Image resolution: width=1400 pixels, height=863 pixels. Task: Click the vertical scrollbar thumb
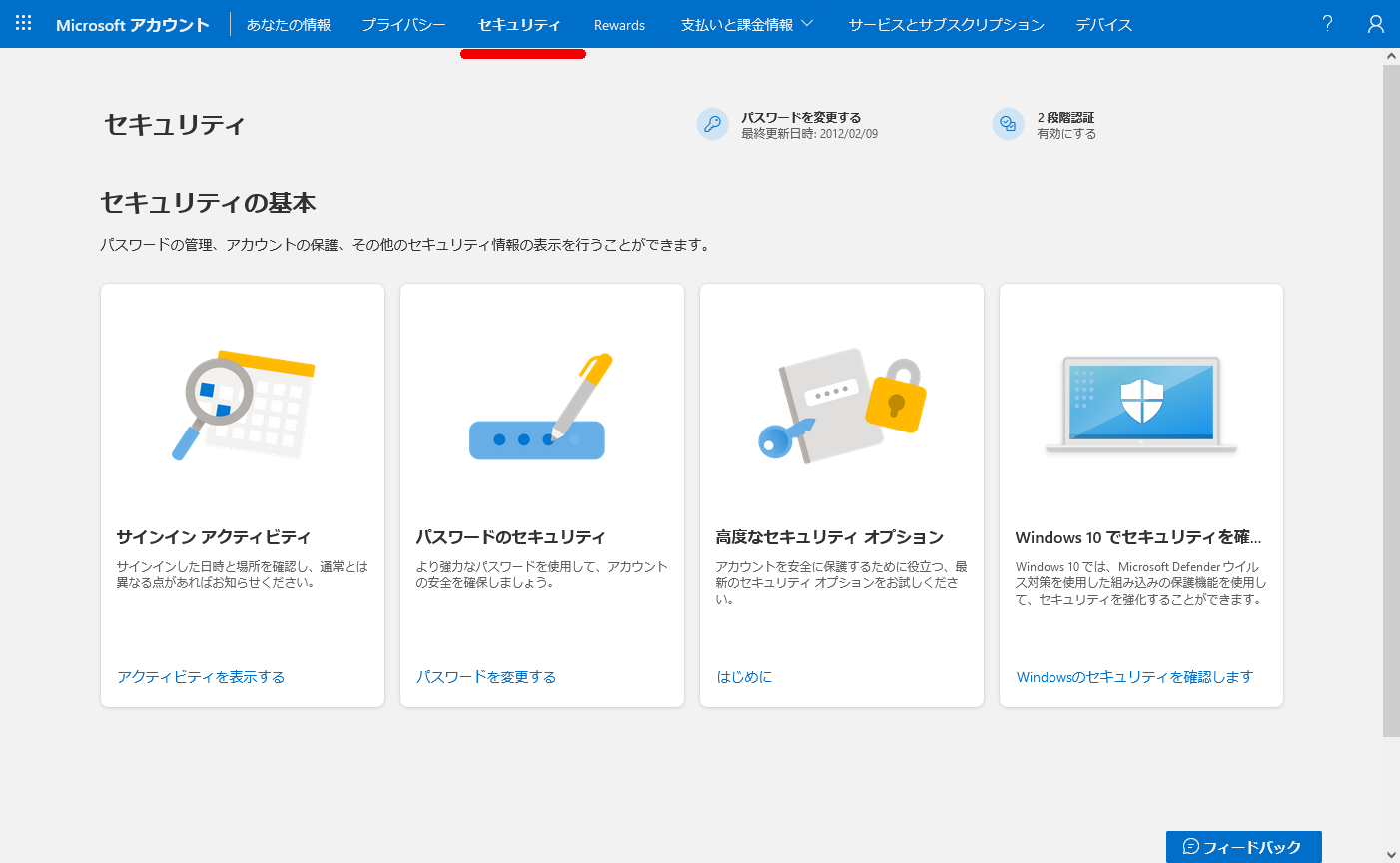(x=1391, y=402)
